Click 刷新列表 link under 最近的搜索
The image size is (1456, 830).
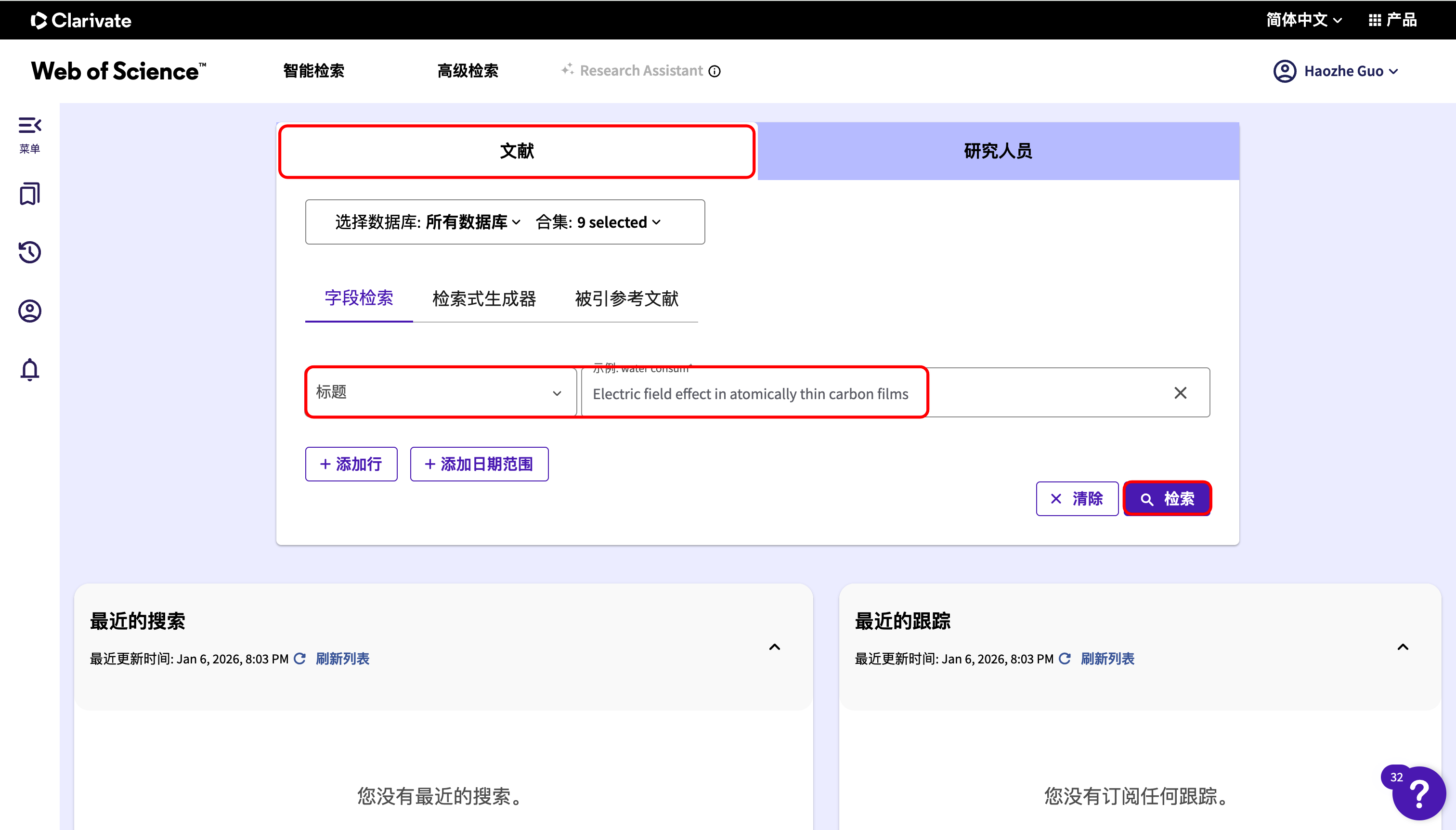click(342, 659)
